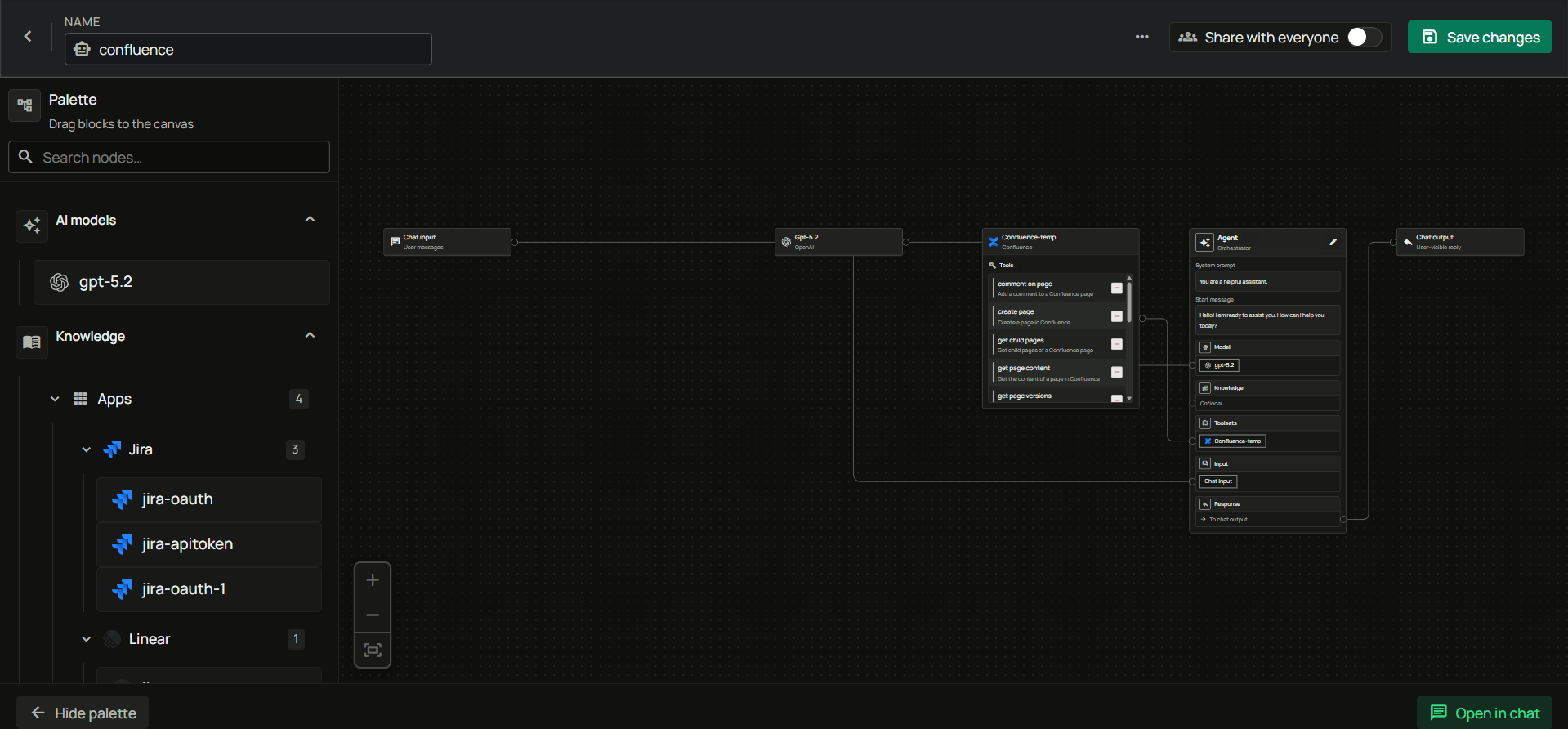
Task: Toggle off the create page tool
Action: [x=1117, y=316]
